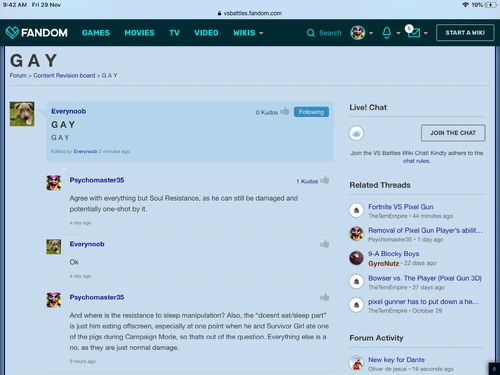Open the notifications bell icon
The width and height of the screenshot is (500, 375).
coord(387,33)
